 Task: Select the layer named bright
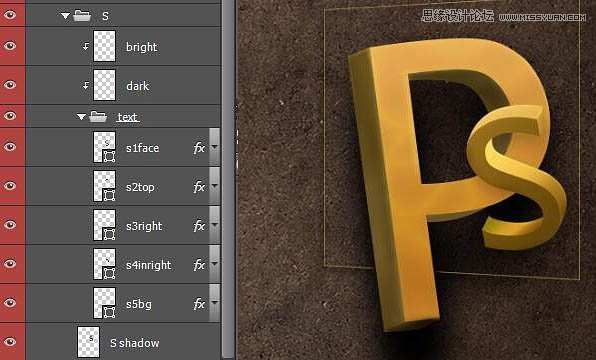(141, 47)
